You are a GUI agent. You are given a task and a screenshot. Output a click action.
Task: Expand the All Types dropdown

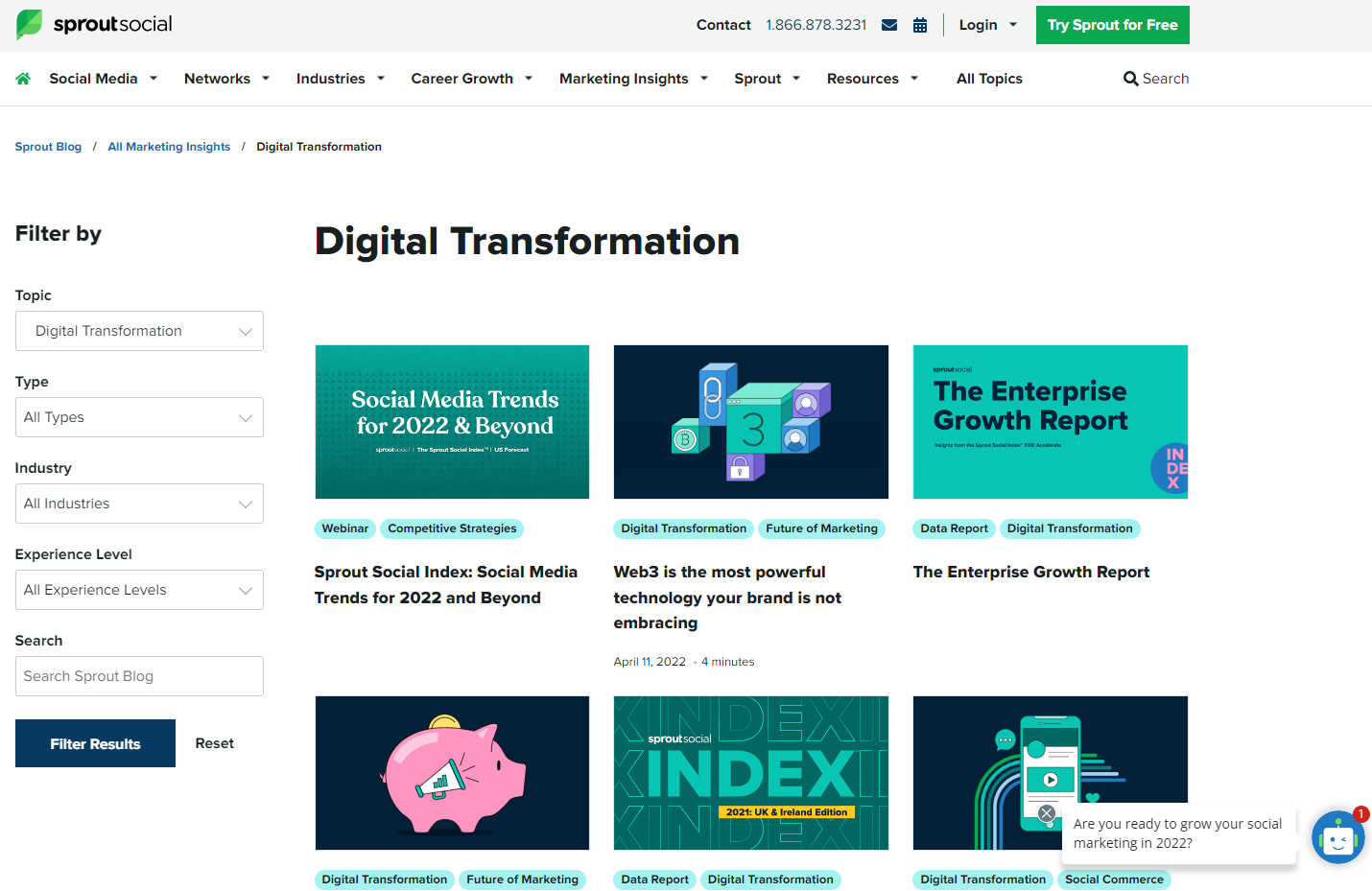point(139,417)
